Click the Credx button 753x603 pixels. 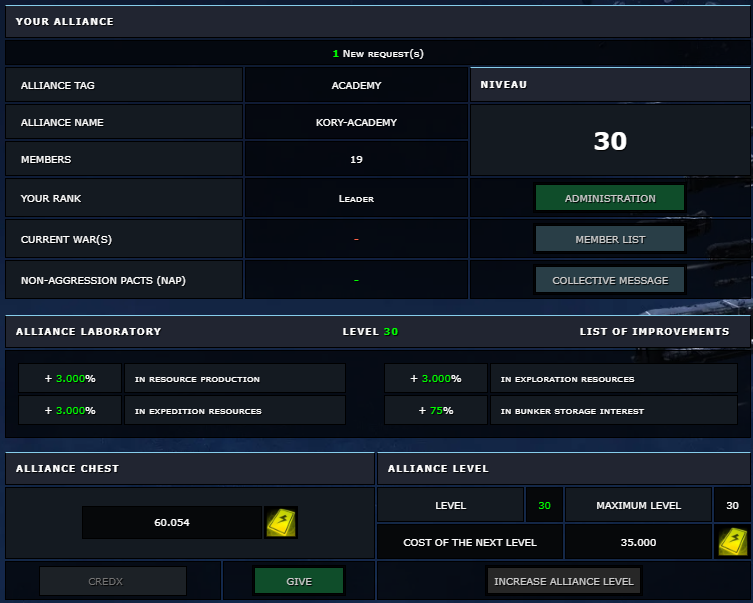tap(113, 581)
